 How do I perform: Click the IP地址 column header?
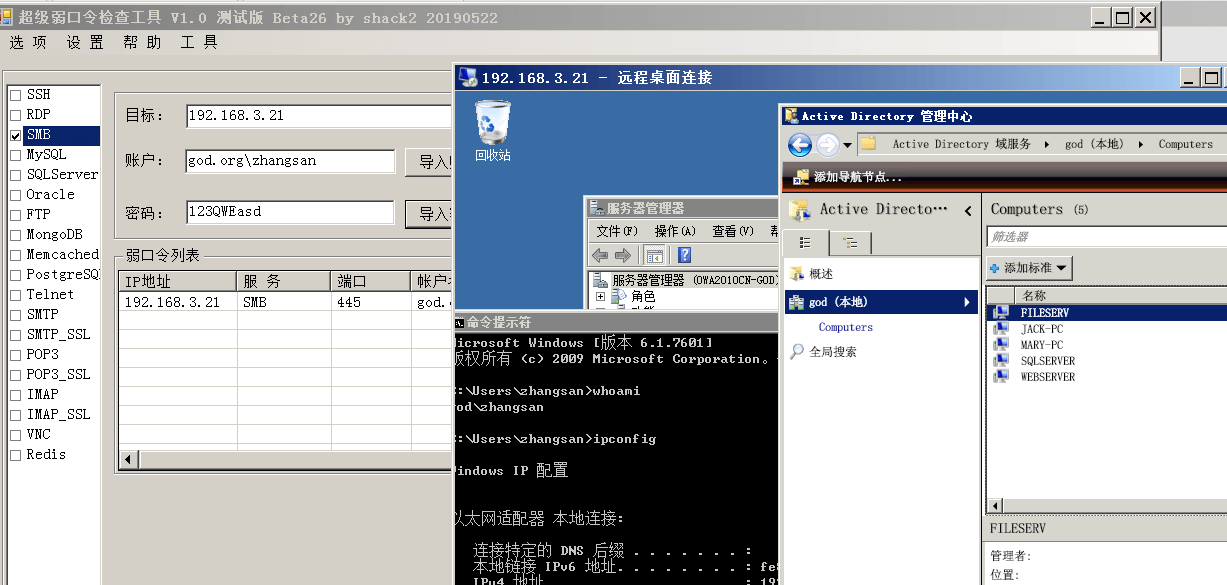pos(177,281)
